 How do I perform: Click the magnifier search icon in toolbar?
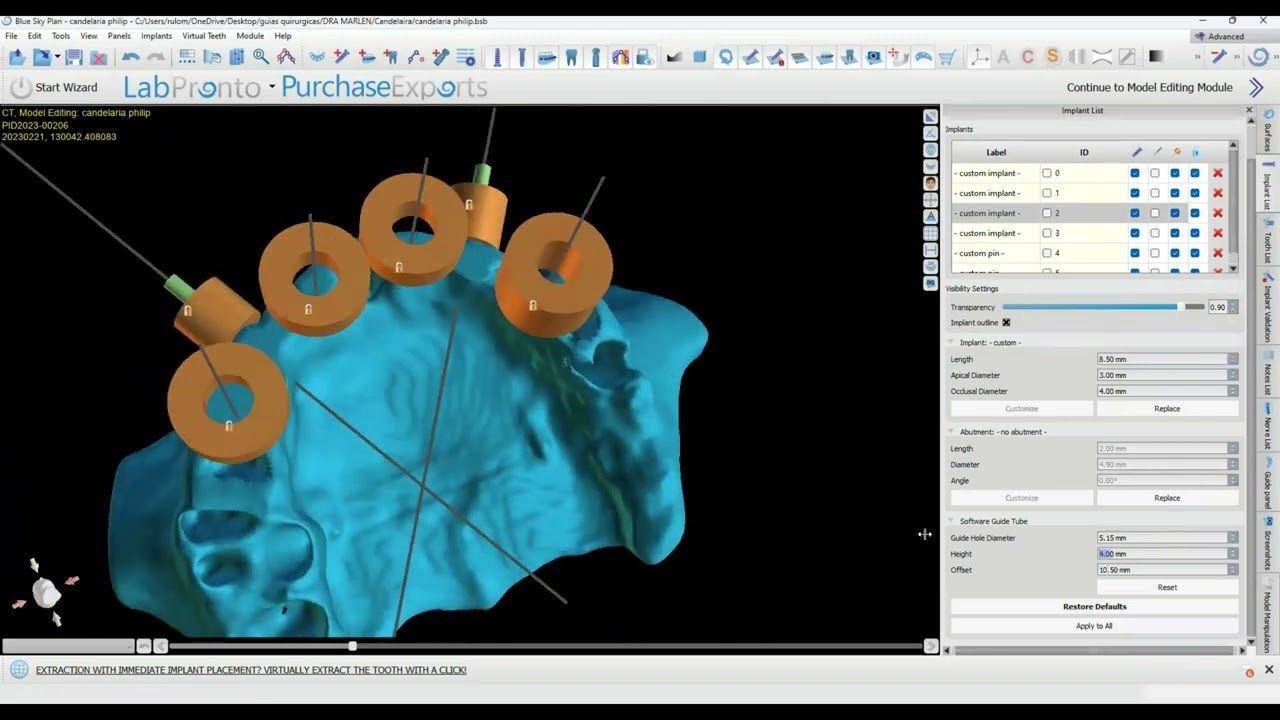point(261,58)
